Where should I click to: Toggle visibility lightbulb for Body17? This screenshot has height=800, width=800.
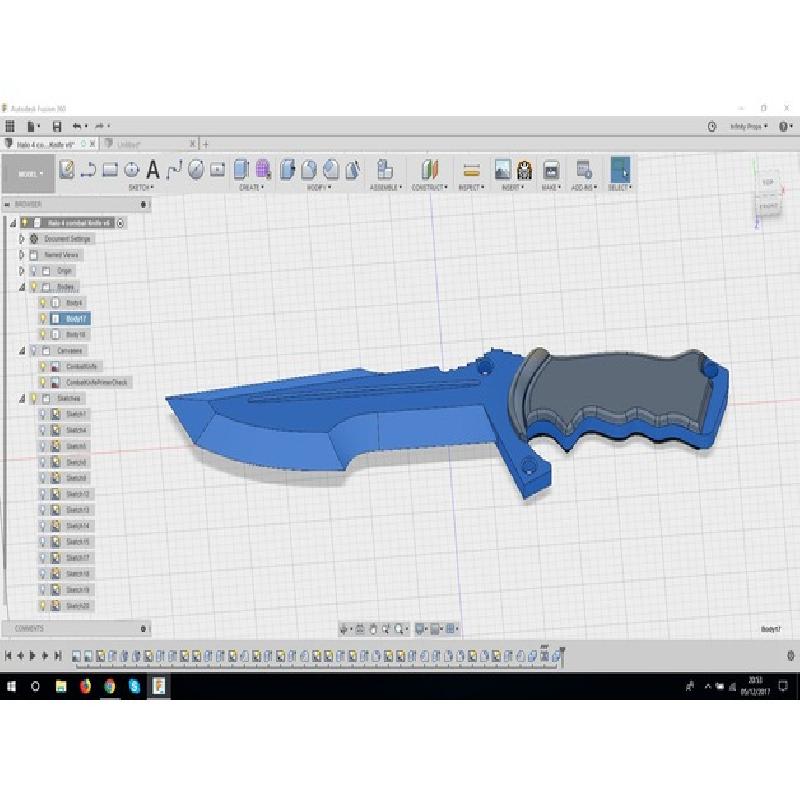(43, 319)
